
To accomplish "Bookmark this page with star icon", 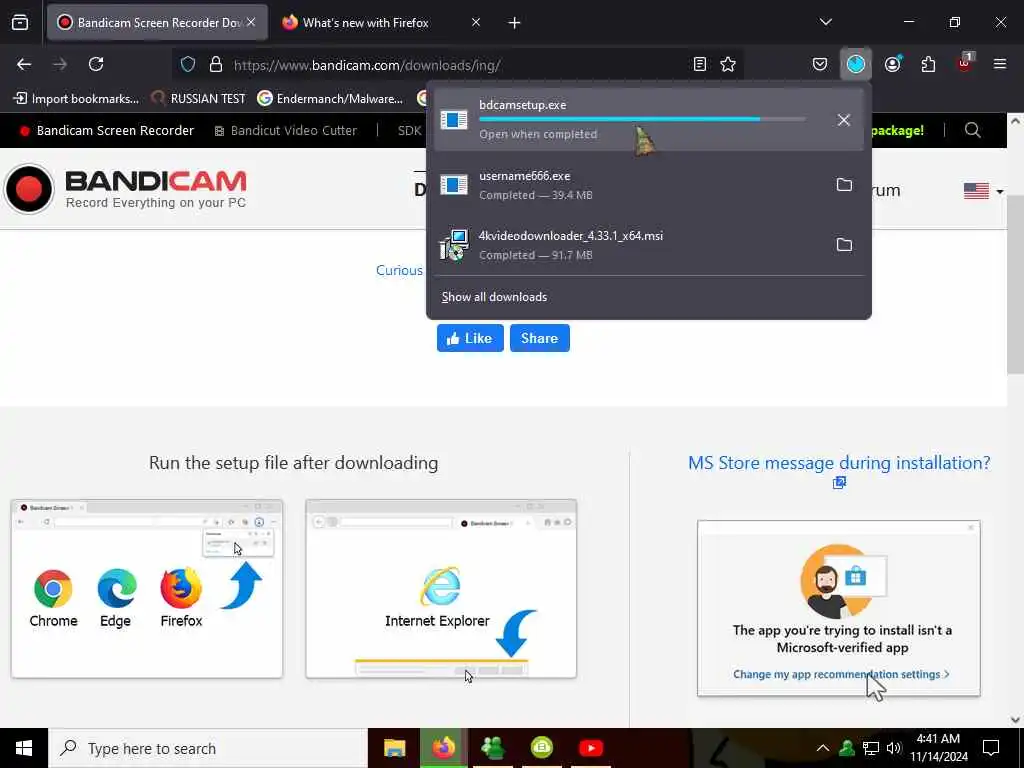I will pyautogui.click(x=728, y=64).
